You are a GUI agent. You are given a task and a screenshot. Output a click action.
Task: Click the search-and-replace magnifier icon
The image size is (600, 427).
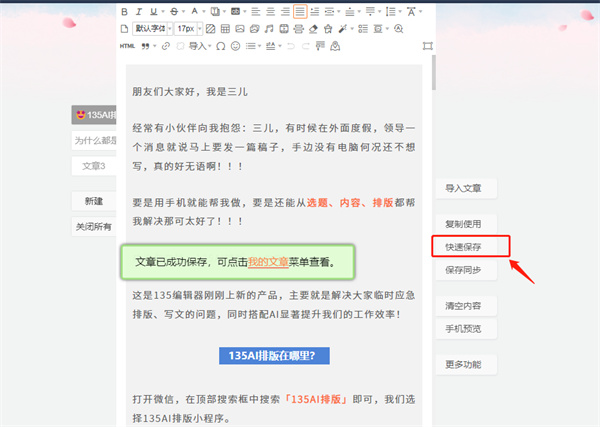pos(398,29)
